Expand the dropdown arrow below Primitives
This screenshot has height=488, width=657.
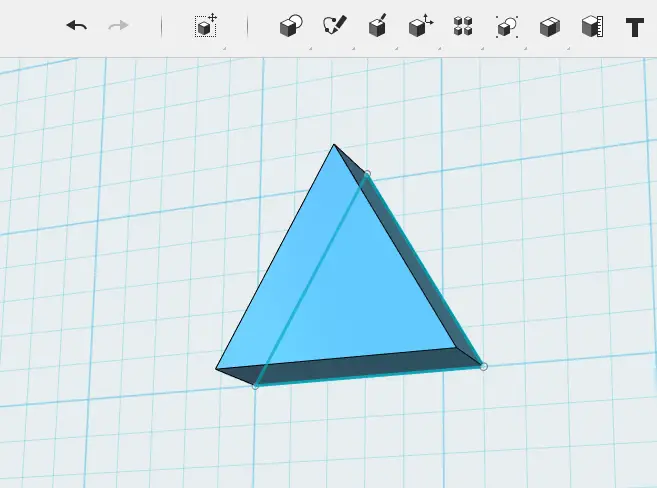[310, 49]
